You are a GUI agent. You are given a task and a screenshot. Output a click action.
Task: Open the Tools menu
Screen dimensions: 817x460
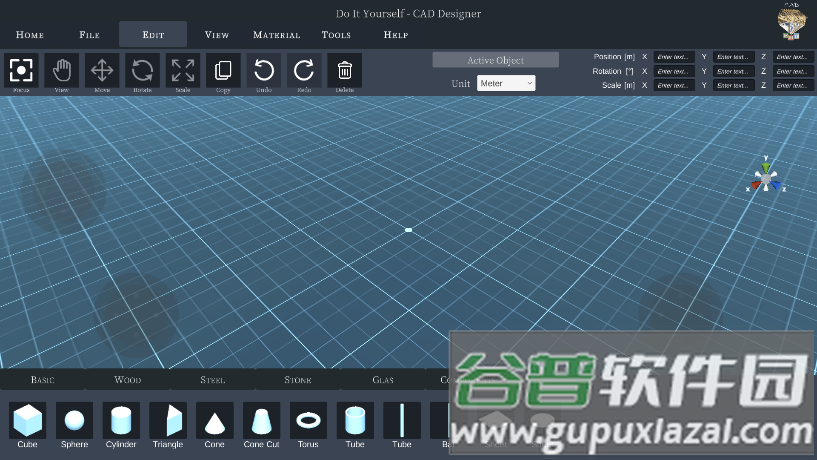(x=336, y=35)
